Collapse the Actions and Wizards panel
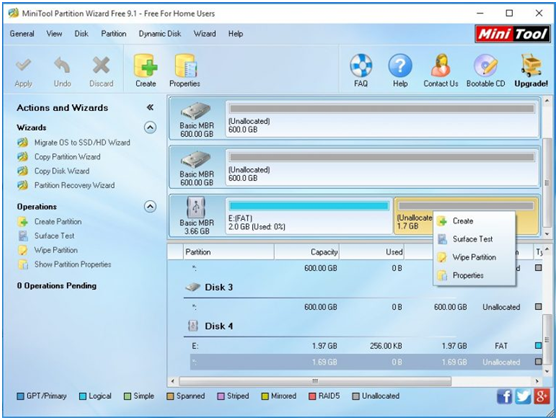558x420 pixels. click(x=150, y=107)
